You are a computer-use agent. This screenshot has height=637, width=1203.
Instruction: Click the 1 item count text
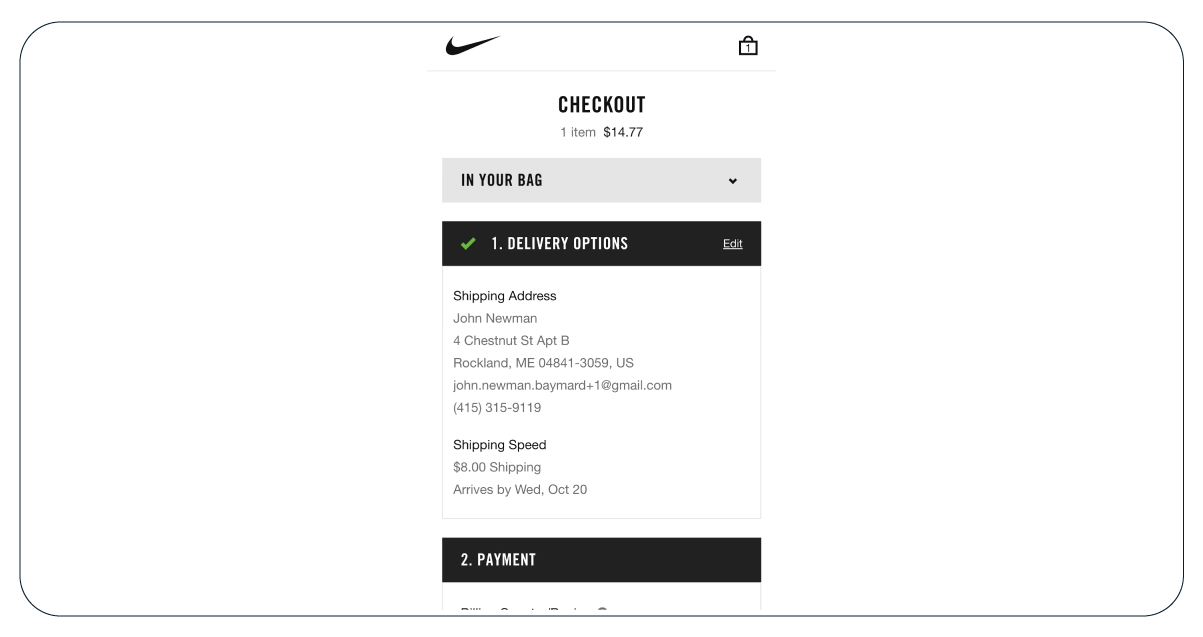coord(578,132)
